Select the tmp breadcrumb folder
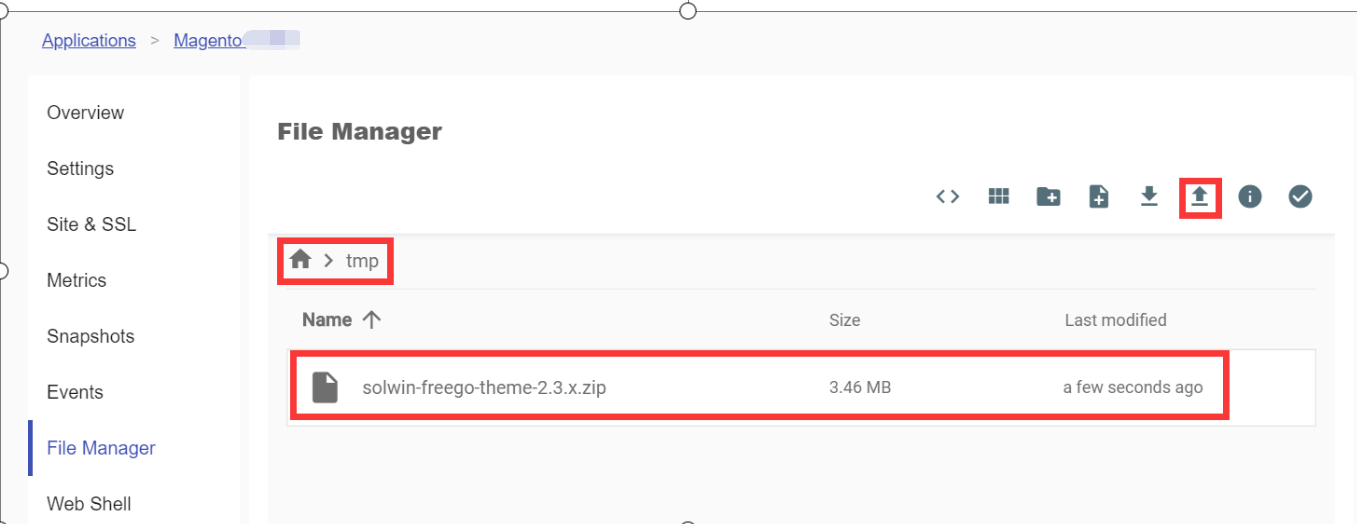Viewport: 1357px width, 524px height. (362, 261)
